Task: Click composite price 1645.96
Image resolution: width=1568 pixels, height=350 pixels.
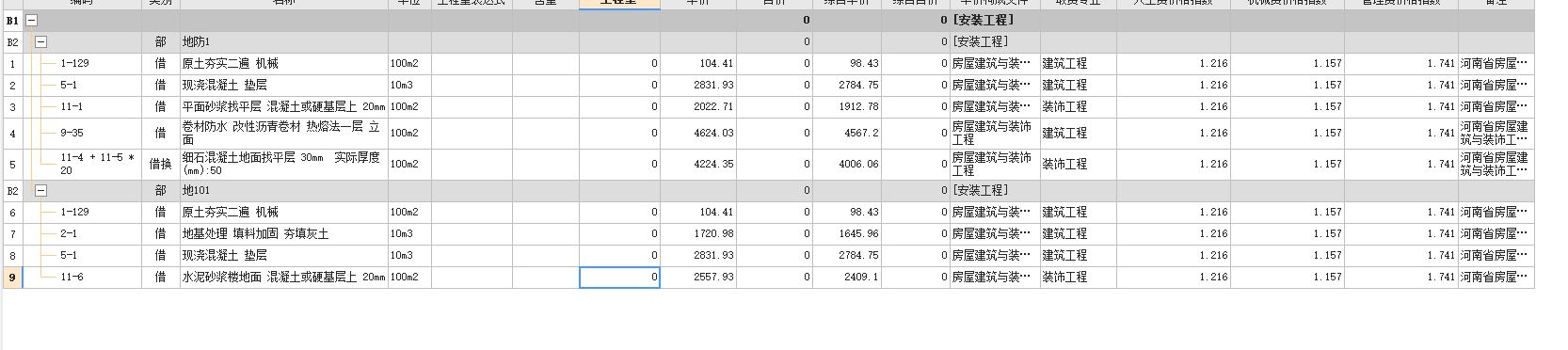Action: 859,234
